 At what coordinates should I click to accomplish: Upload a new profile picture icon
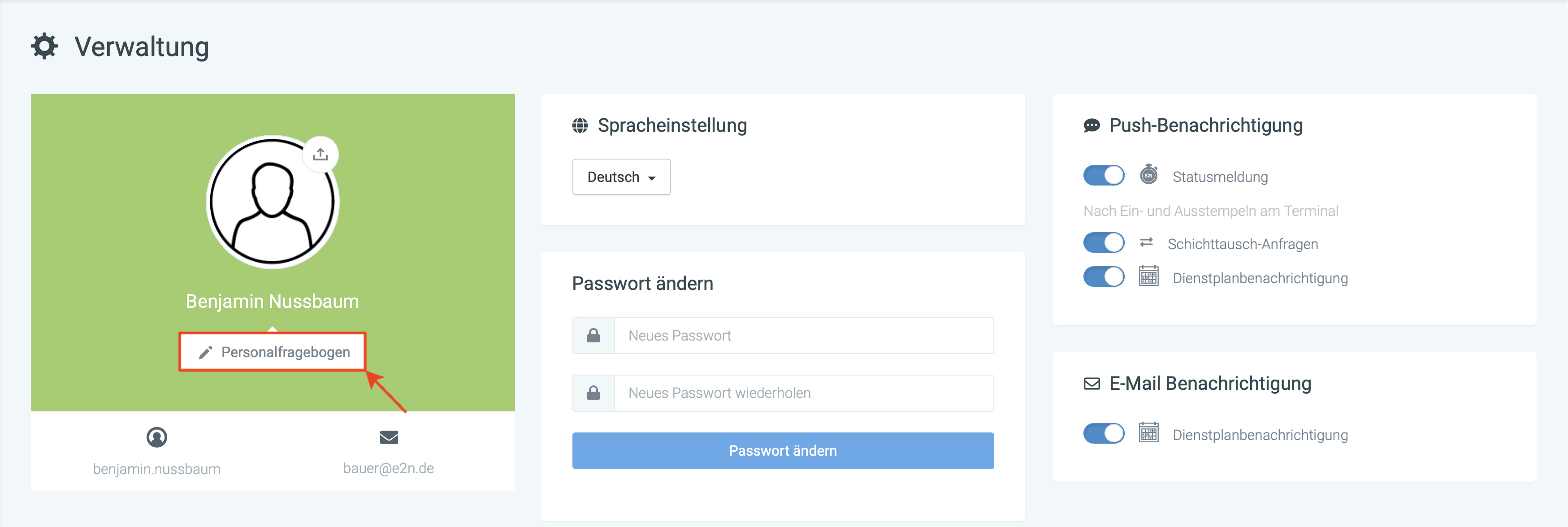(321, 155)
